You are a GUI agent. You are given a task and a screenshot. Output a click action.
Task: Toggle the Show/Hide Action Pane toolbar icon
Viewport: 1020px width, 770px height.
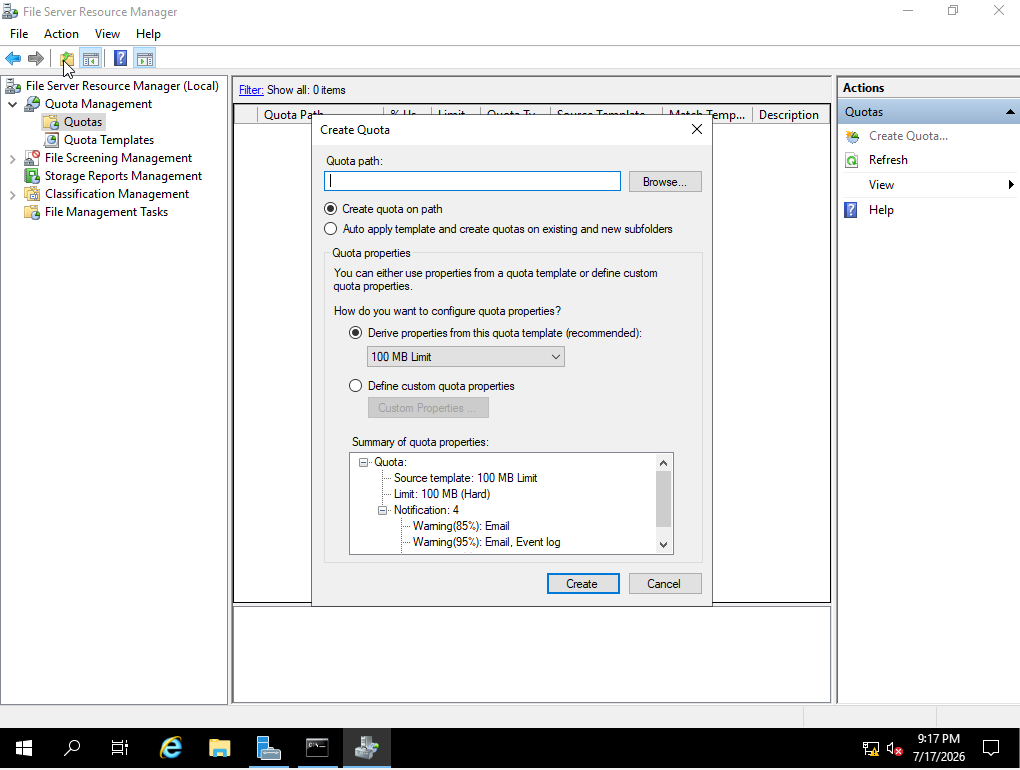click(144, 59)
